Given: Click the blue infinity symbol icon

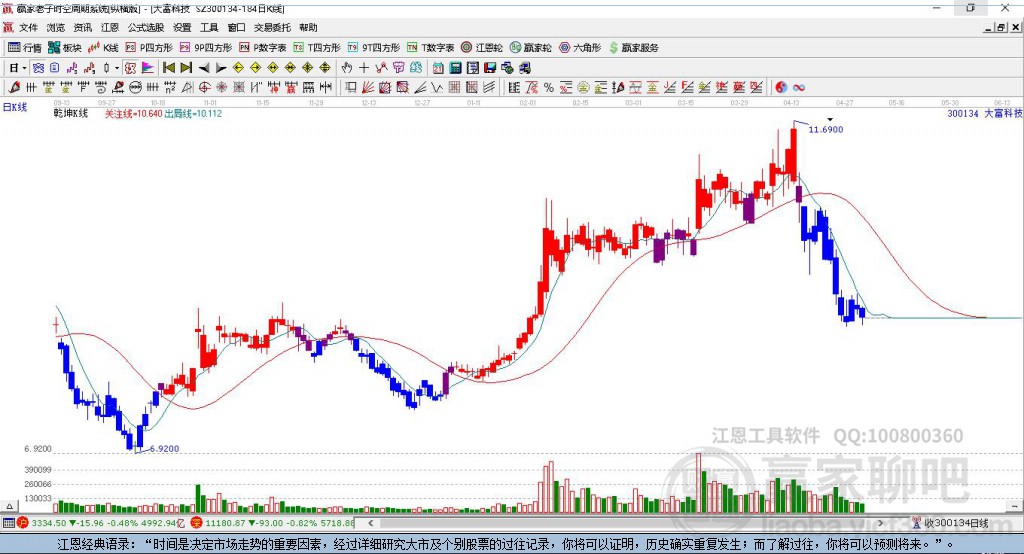Looking at the screenshot, I should [799, 88].
